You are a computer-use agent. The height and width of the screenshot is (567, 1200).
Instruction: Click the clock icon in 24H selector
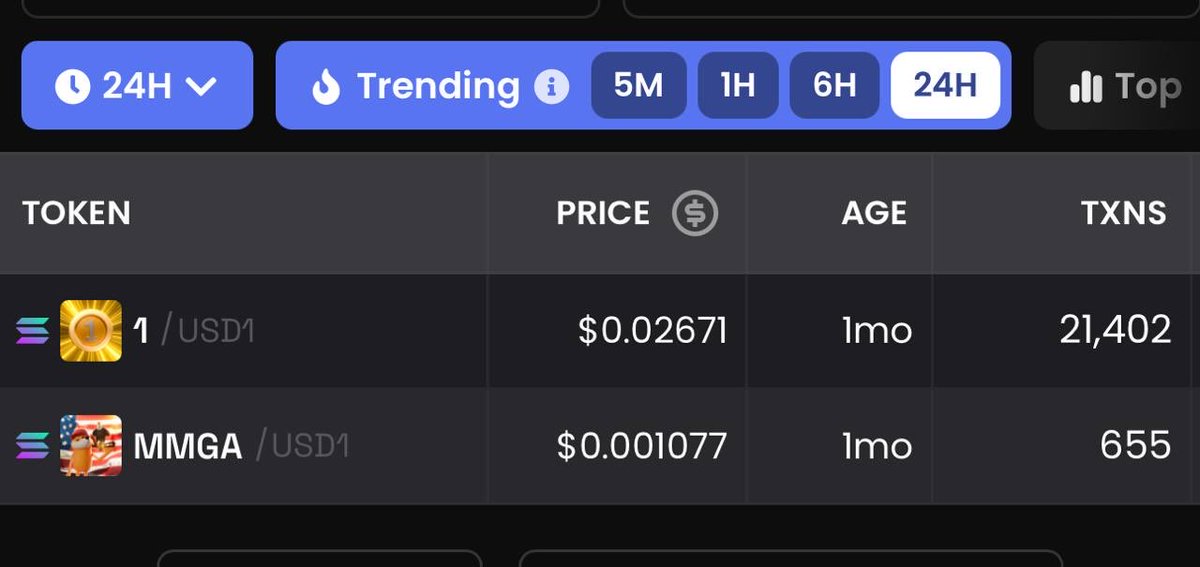click(72, 87)
